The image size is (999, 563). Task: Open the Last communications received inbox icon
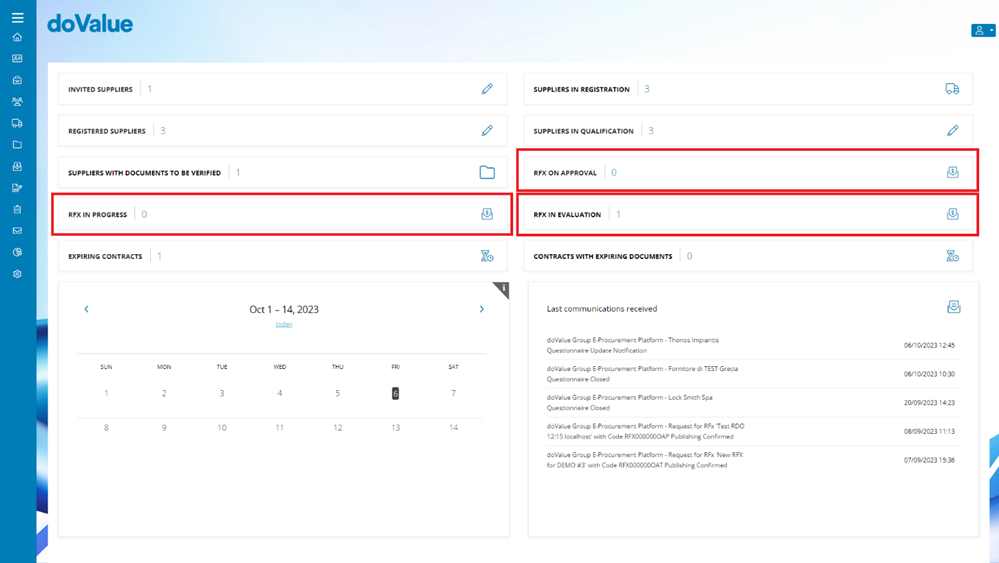953,307
